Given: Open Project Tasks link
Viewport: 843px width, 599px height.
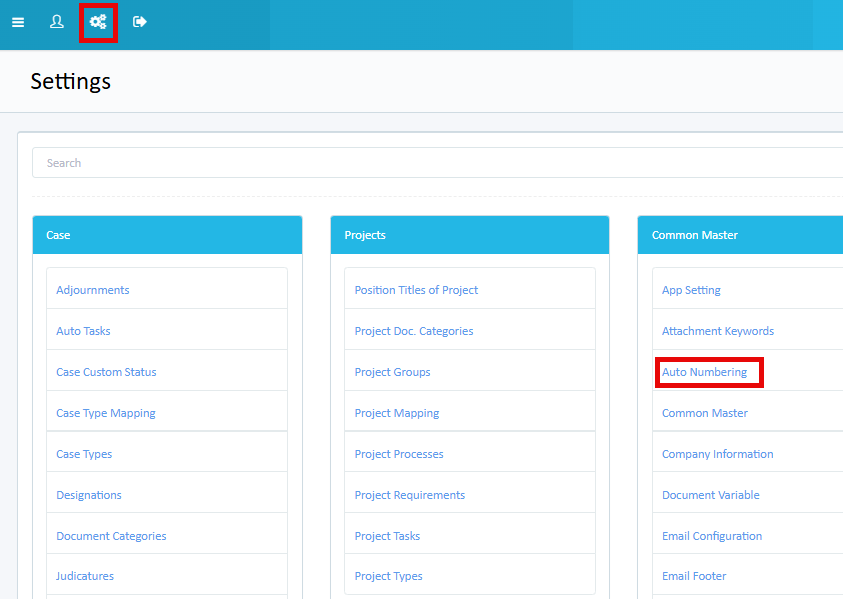Looking at the screenshot, I should [387, 536].
